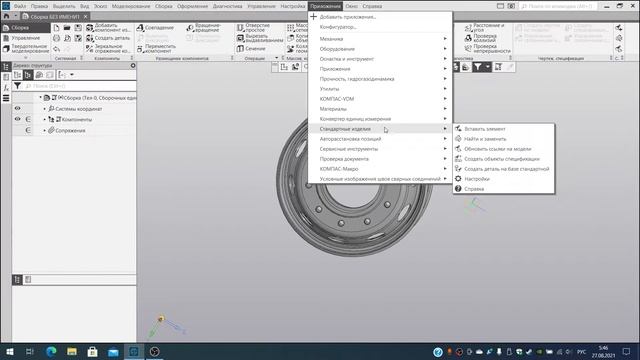Open the Оформление menu
Viewport: 640px width, 360px height.
(192, 6)
